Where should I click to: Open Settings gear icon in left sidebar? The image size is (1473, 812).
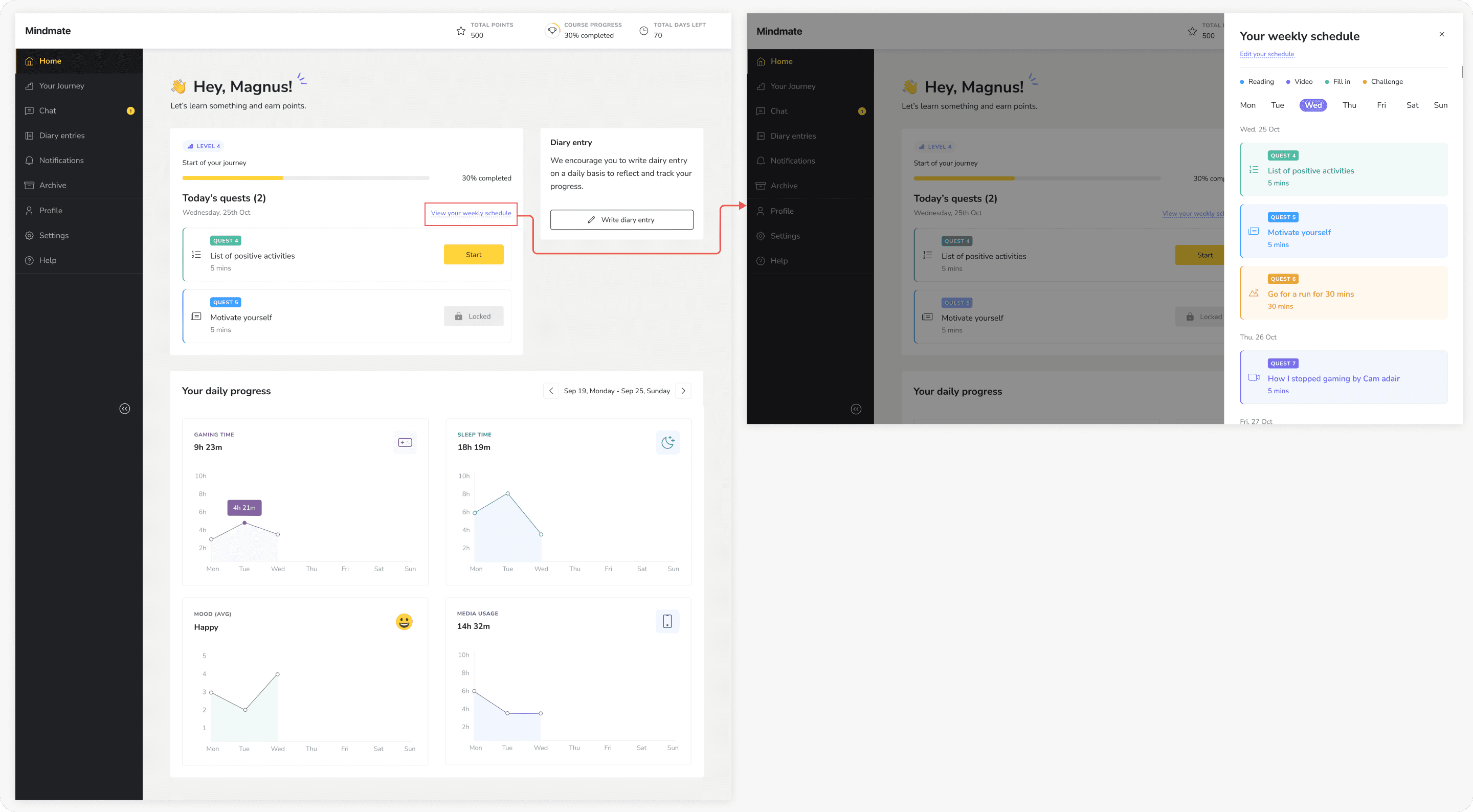point(29,236)
